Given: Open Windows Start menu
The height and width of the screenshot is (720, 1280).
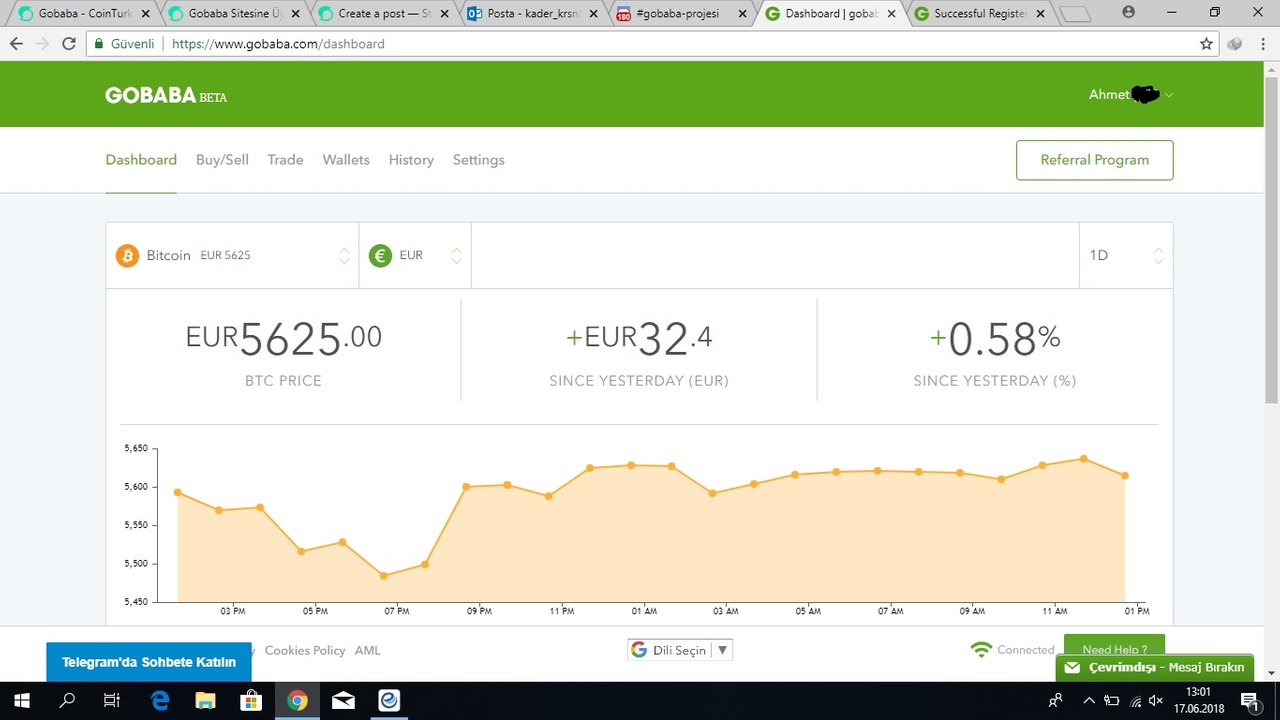Looking at the screenshot, I should (x=20, y=701).
